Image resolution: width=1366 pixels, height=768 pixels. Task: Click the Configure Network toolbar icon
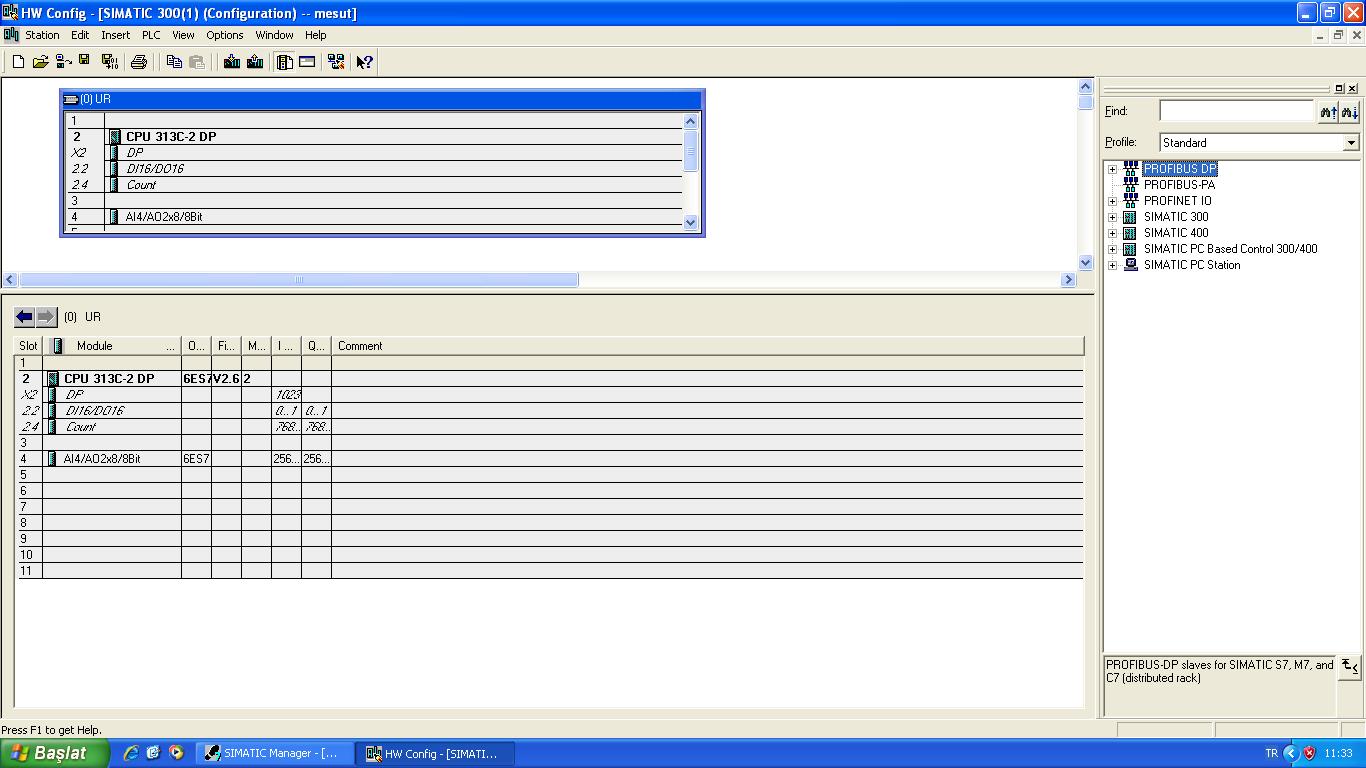335,62
